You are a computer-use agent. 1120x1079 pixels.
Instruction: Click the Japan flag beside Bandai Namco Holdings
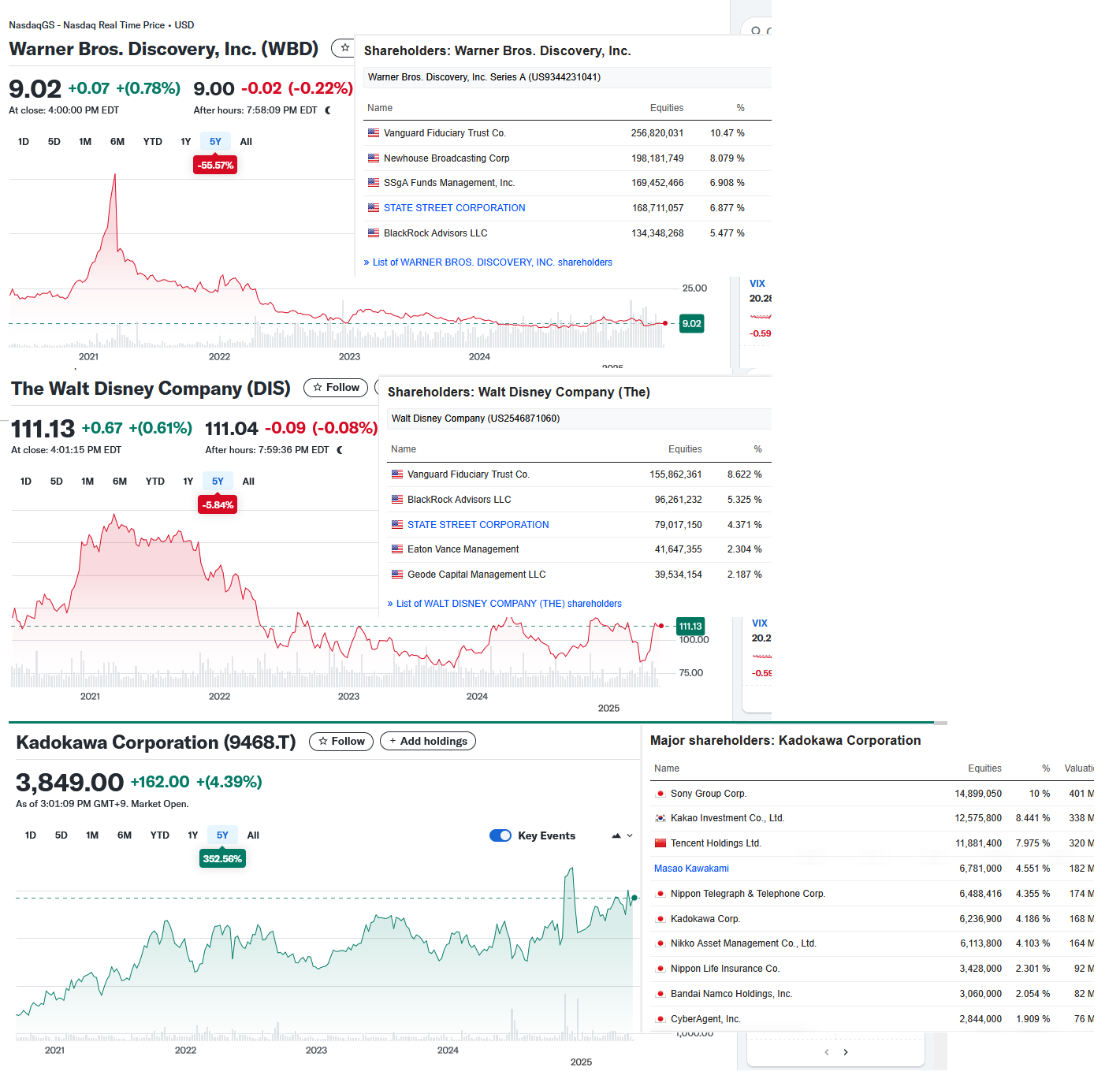[660, 994]
